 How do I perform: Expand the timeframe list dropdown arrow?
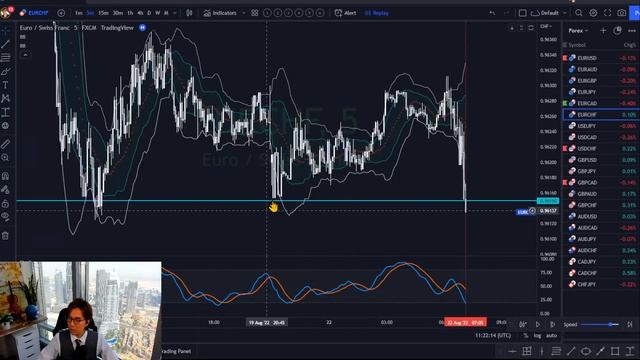(x=175, y=13)
